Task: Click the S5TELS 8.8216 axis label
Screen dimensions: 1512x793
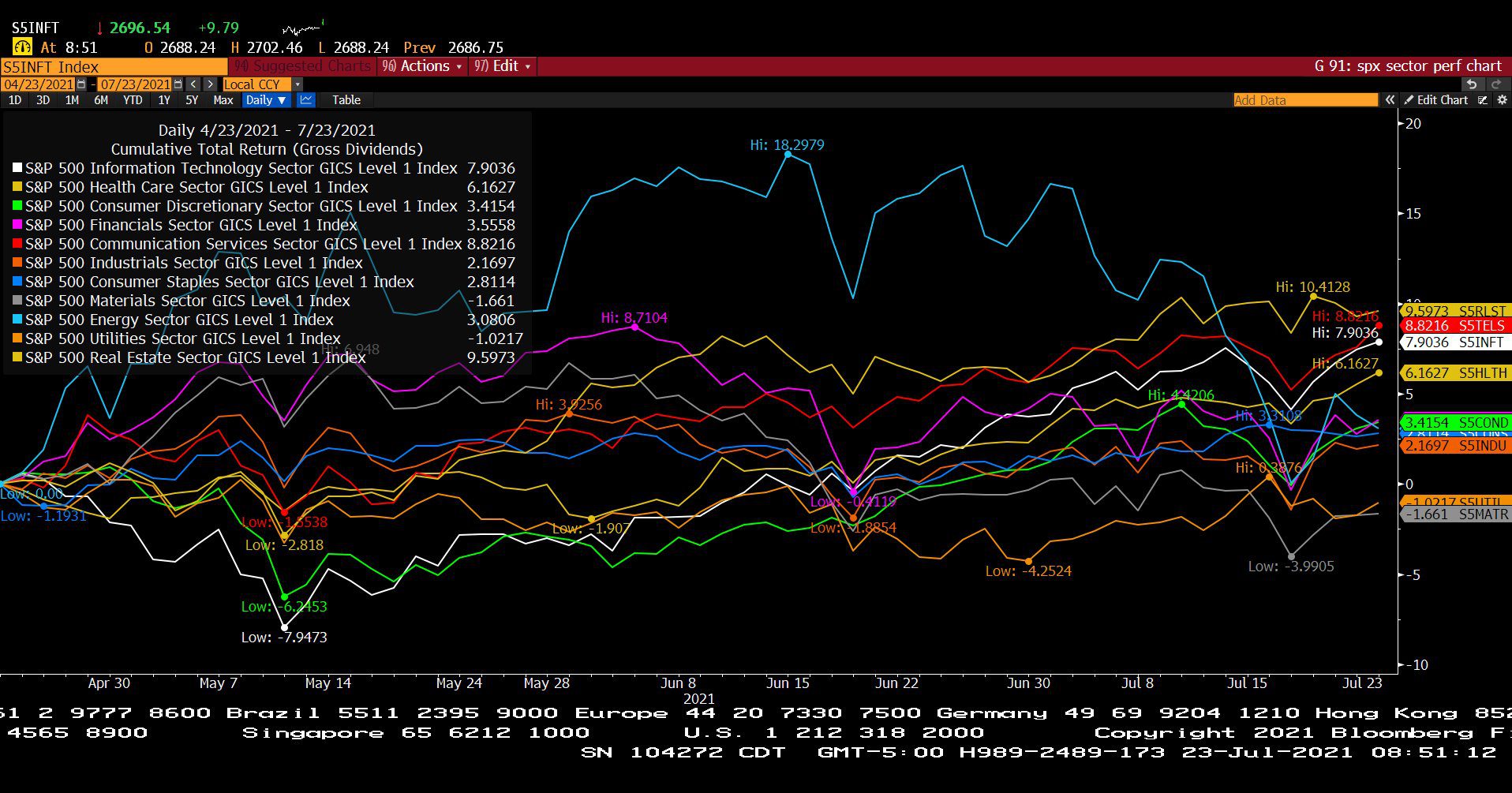Action: pos(1456,325)
